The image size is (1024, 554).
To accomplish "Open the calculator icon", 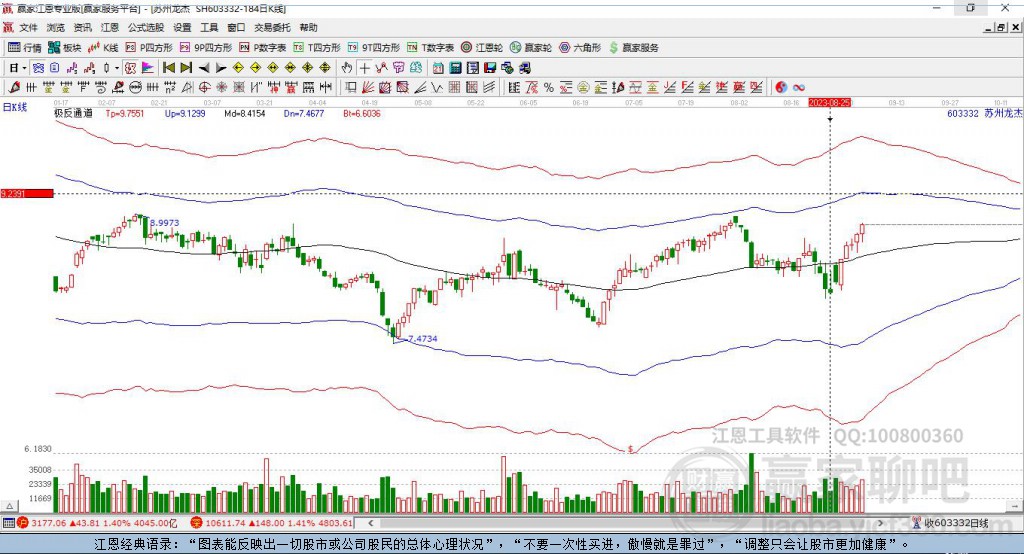I will 455,68.
